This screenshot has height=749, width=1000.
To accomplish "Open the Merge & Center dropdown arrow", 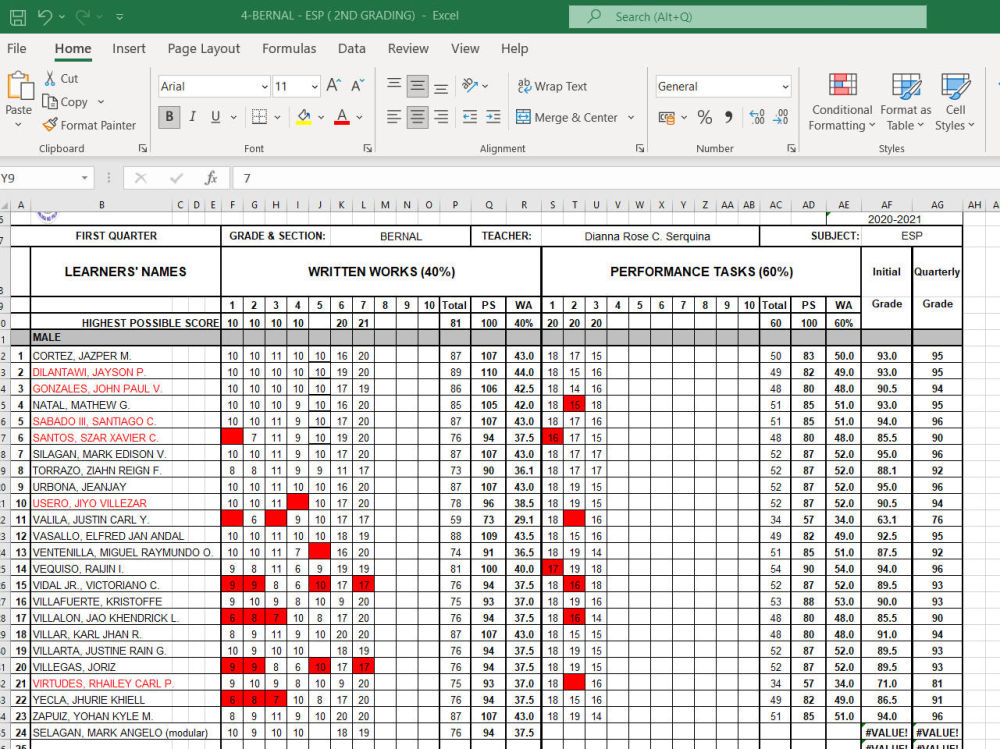I will pos(631,117).
